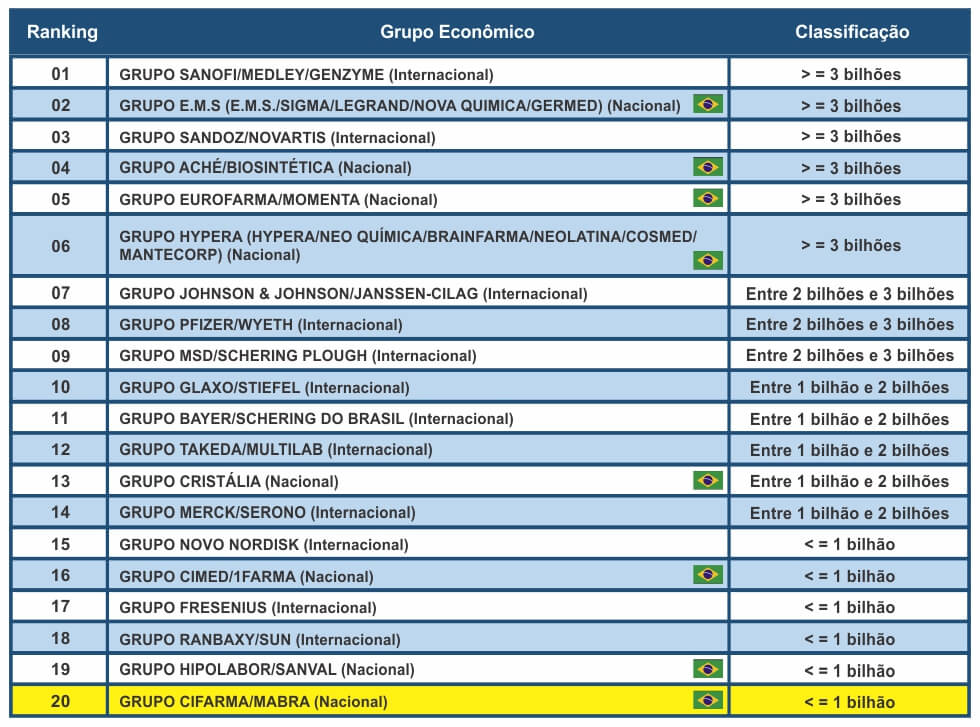Click ranking number 08

tap(61, 324)
